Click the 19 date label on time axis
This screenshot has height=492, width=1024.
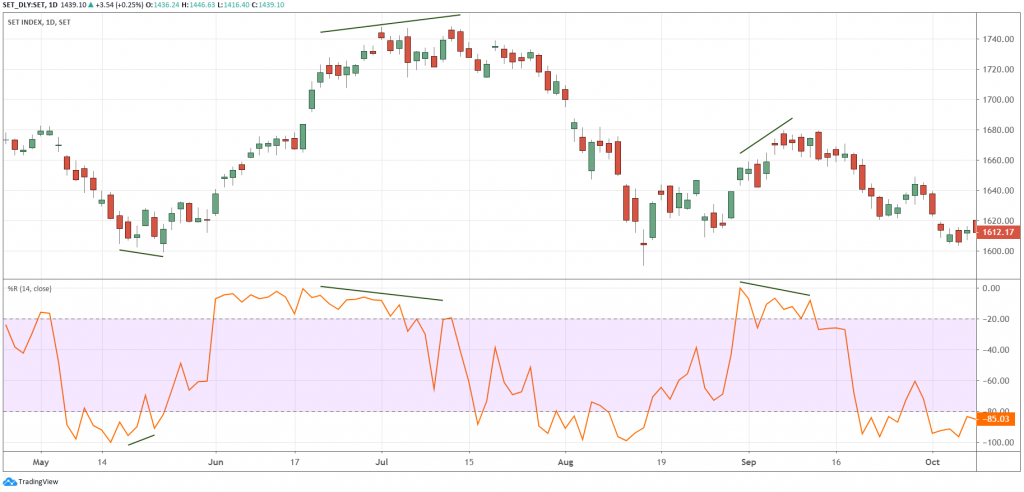(x=661, y=461)
